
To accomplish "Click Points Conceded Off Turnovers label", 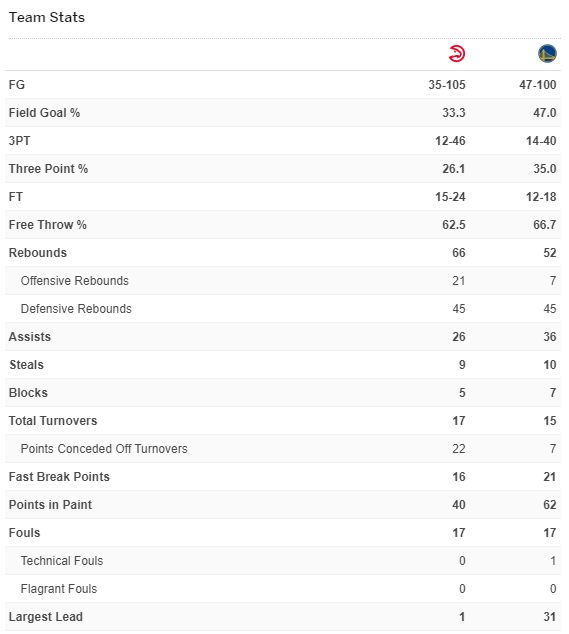I will point(104,449).
